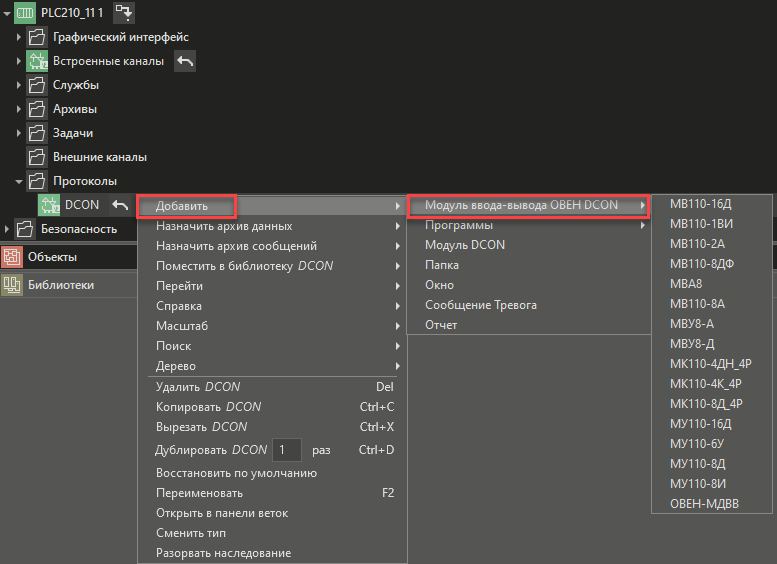The image size is (777, 564).
Task: Click the Библиотеки panel icon
Action: [12, 285]
